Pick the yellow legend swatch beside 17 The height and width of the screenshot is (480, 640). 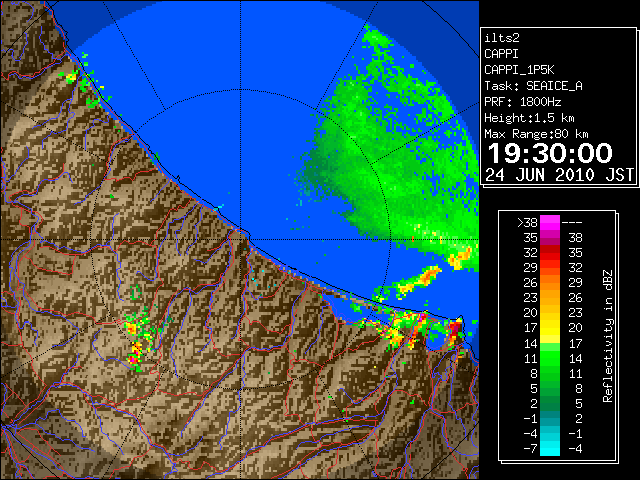pyautogui.click(x=550, y=328)
